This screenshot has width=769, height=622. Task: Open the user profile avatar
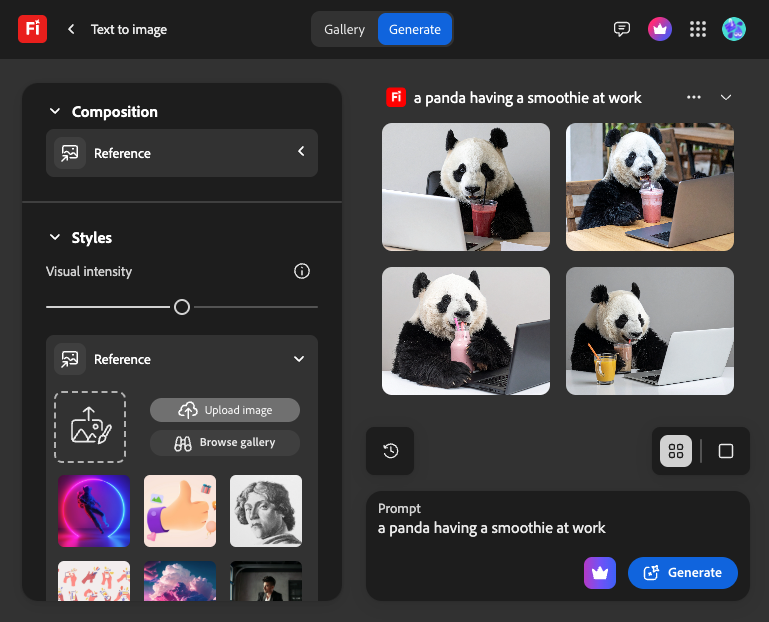click(734, 29)
